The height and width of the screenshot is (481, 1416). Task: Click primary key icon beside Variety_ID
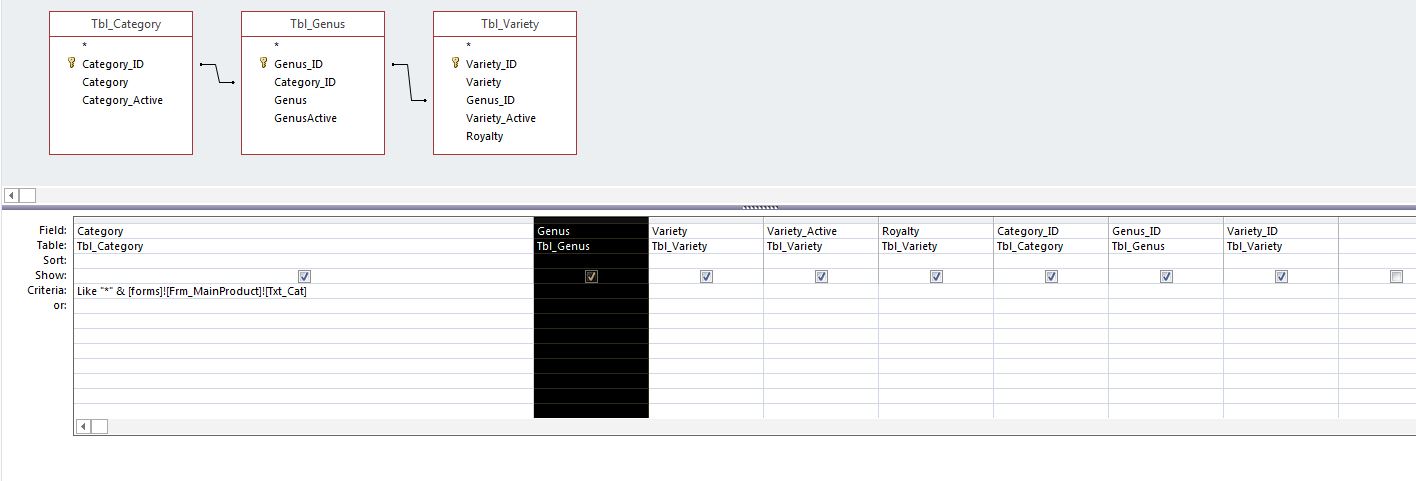[x=455, y=64]
